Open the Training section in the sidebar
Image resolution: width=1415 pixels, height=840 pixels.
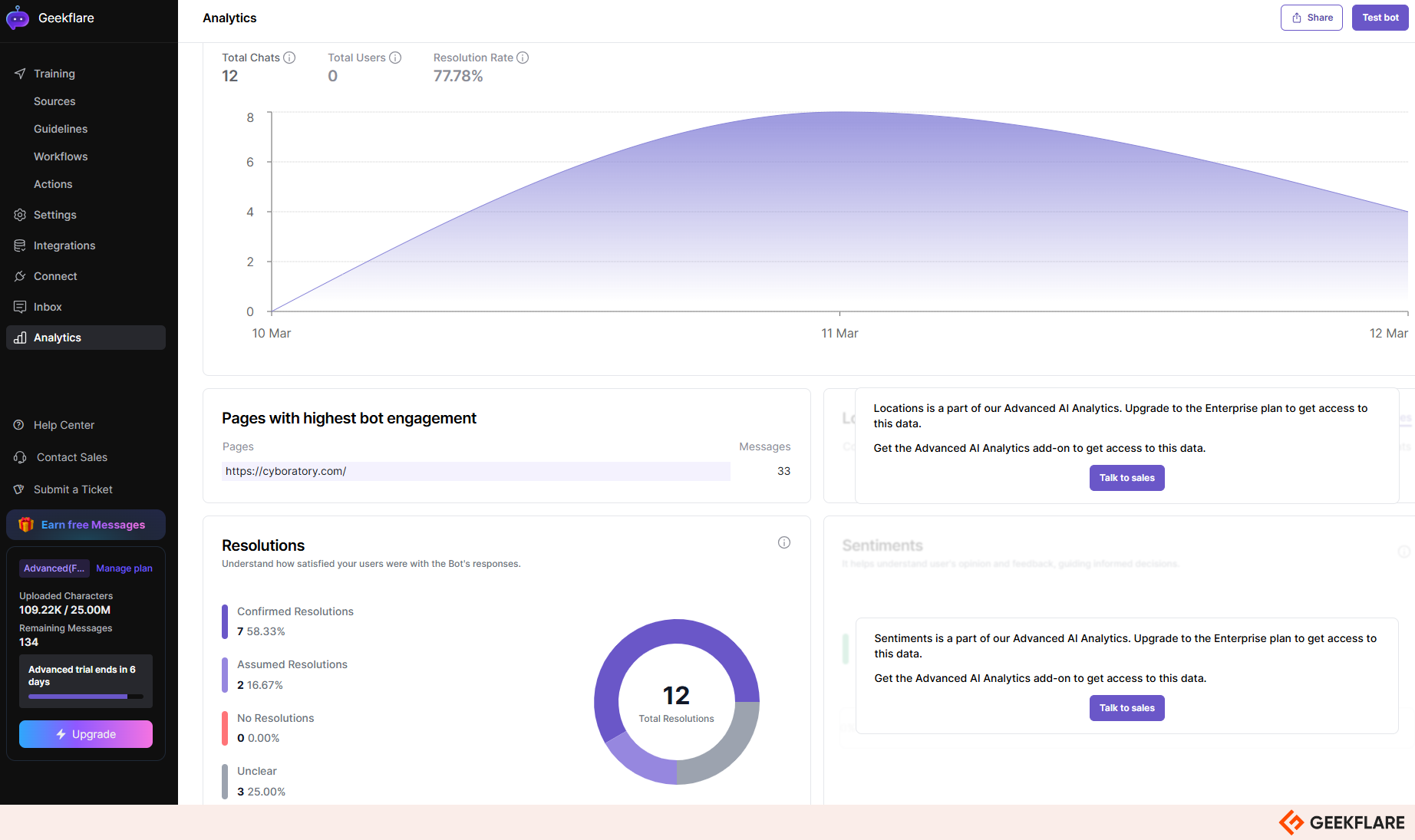pyautogui.click(x=54, y=74)
